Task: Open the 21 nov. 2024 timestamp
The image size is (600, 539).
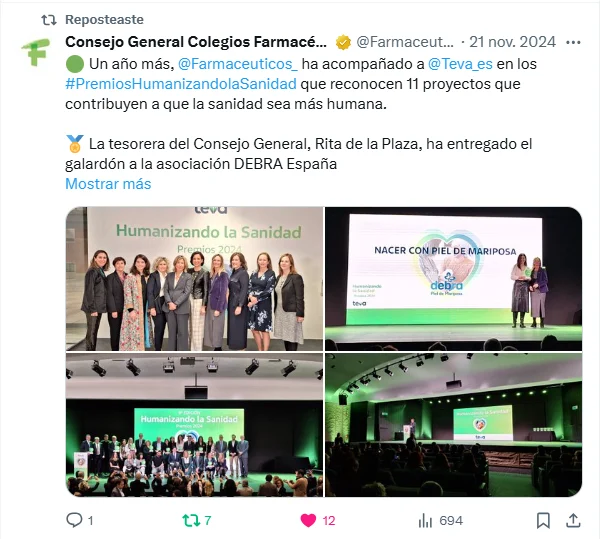Action: 512,42
